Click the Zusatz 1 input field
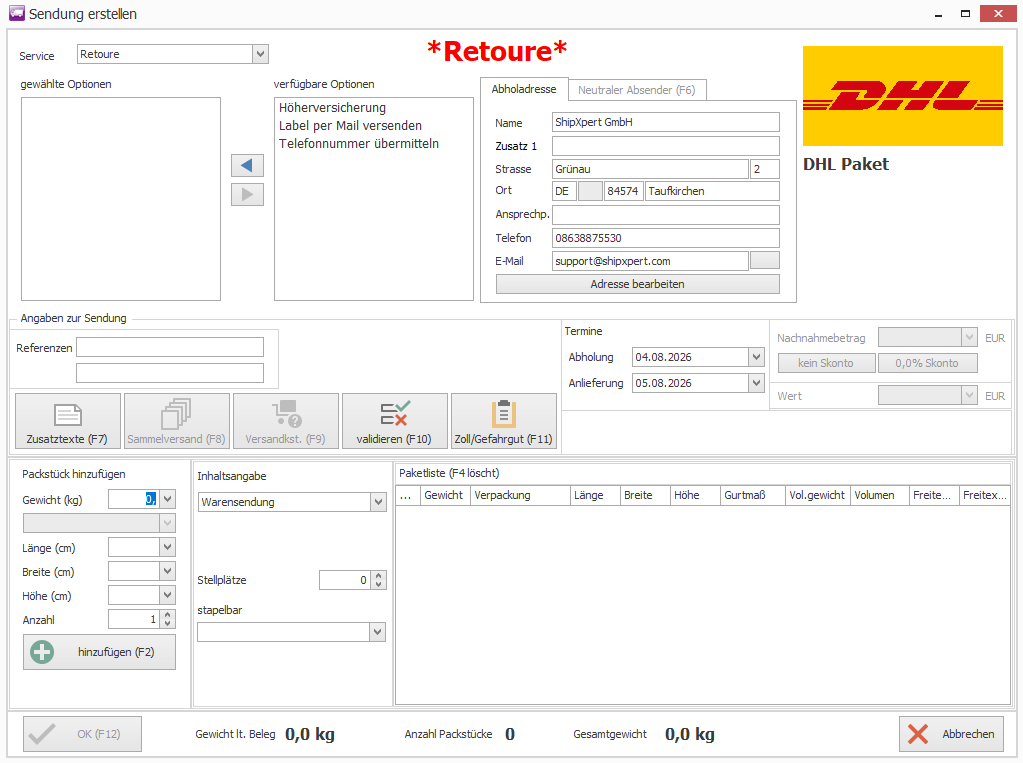 [x=665, y=146]
